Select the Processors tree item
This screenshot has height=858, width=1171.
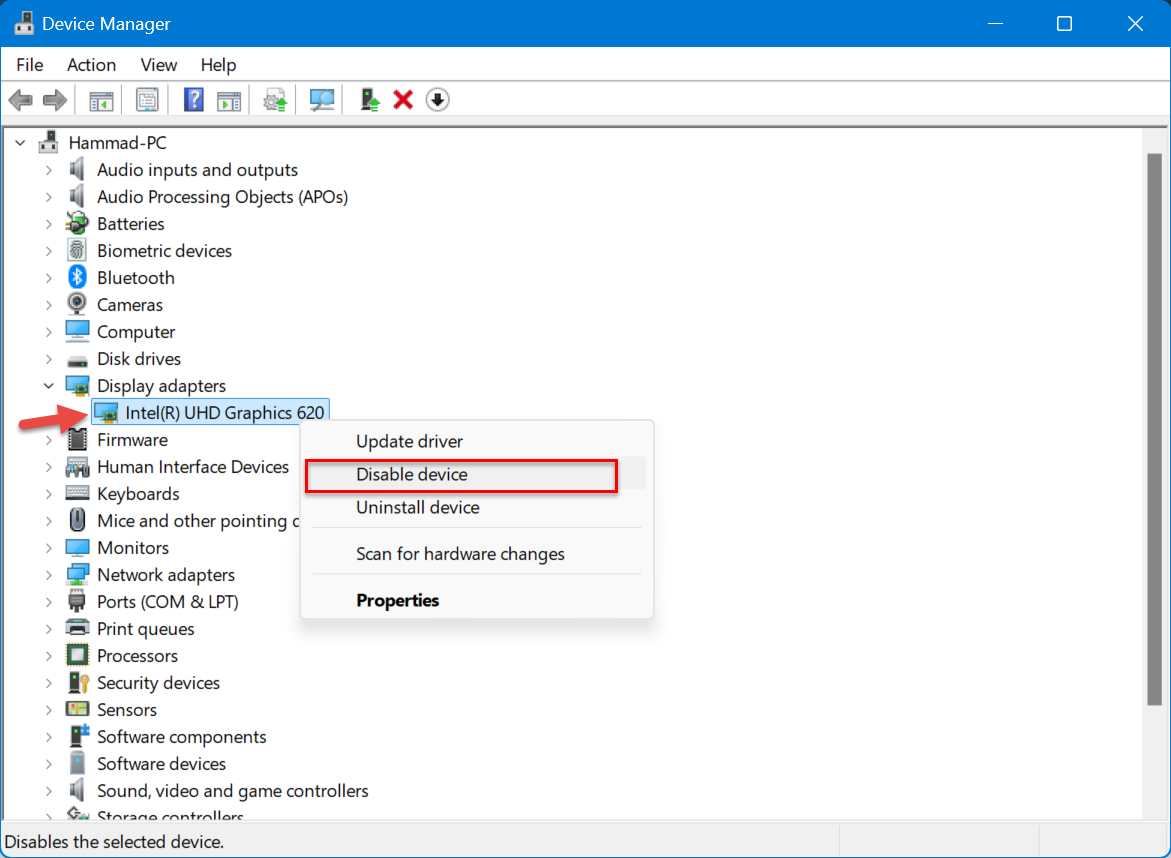[137, 656]
